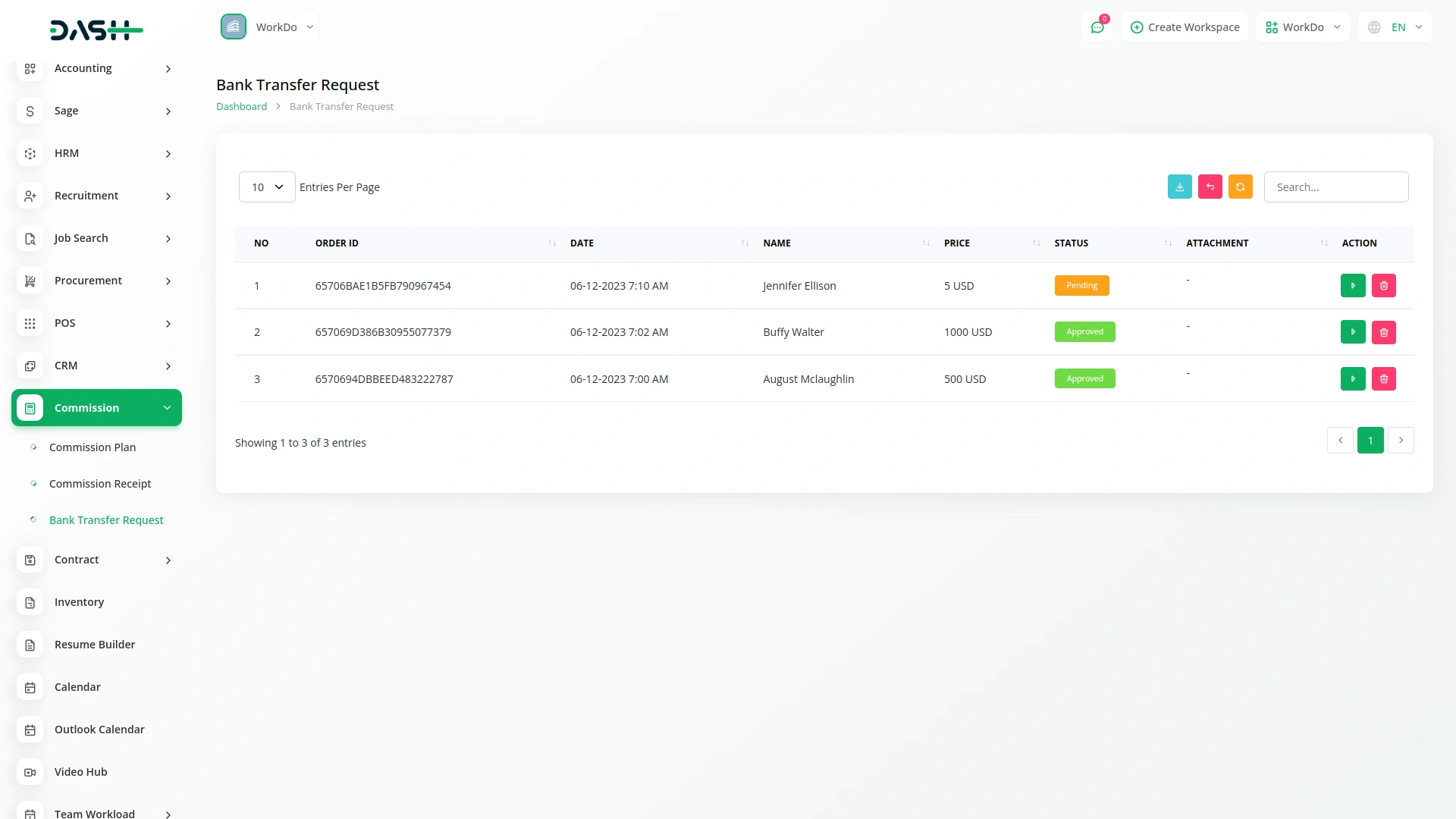Screen dimensions: 1456x819
Task: Open Commission Receipt submenu item
Action: [x=100, y=484]
